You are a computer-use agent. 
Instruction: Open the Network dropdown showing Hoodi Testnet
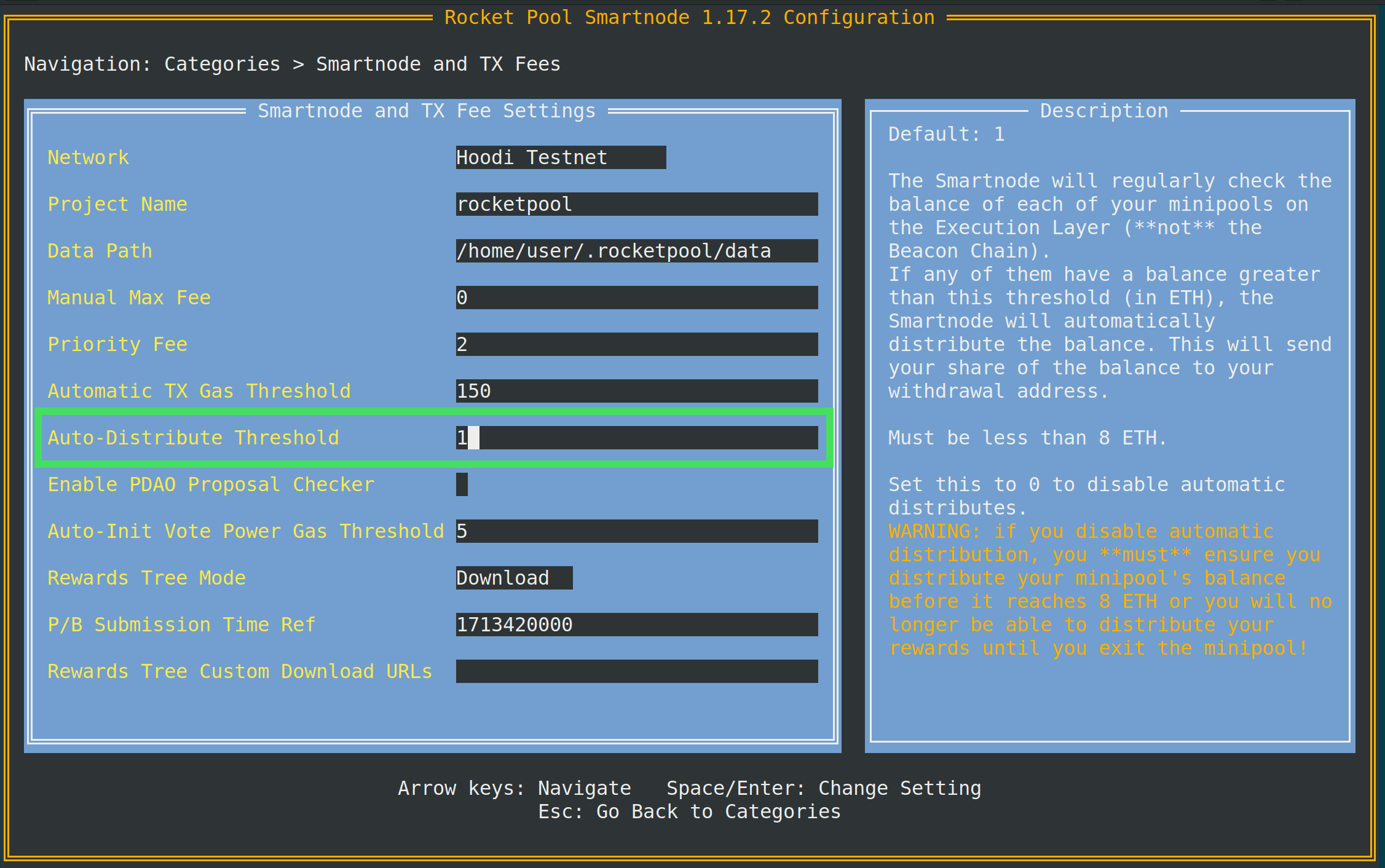(x=561, y=157)
